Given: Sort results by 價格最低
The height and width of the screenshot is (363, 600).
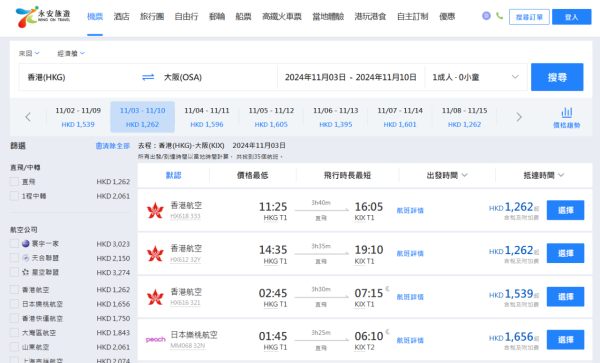Looking at the screenshot, I should pyautogui.click(x=253, y=175).
